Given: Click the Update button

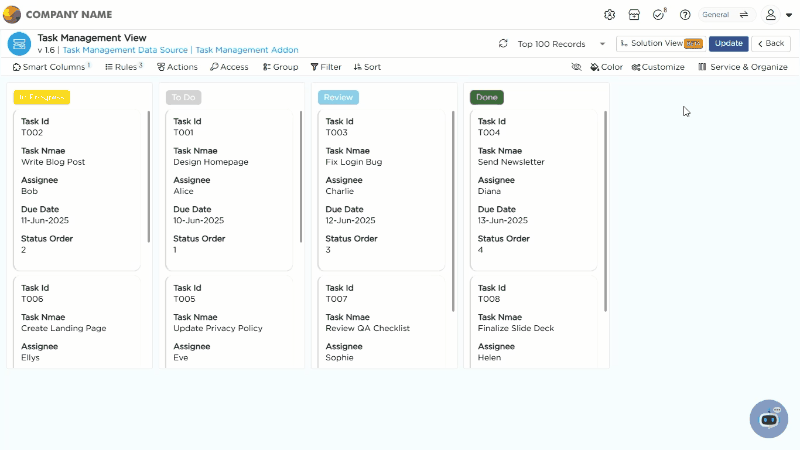Looking at the screenshot, I should (728, 44).
